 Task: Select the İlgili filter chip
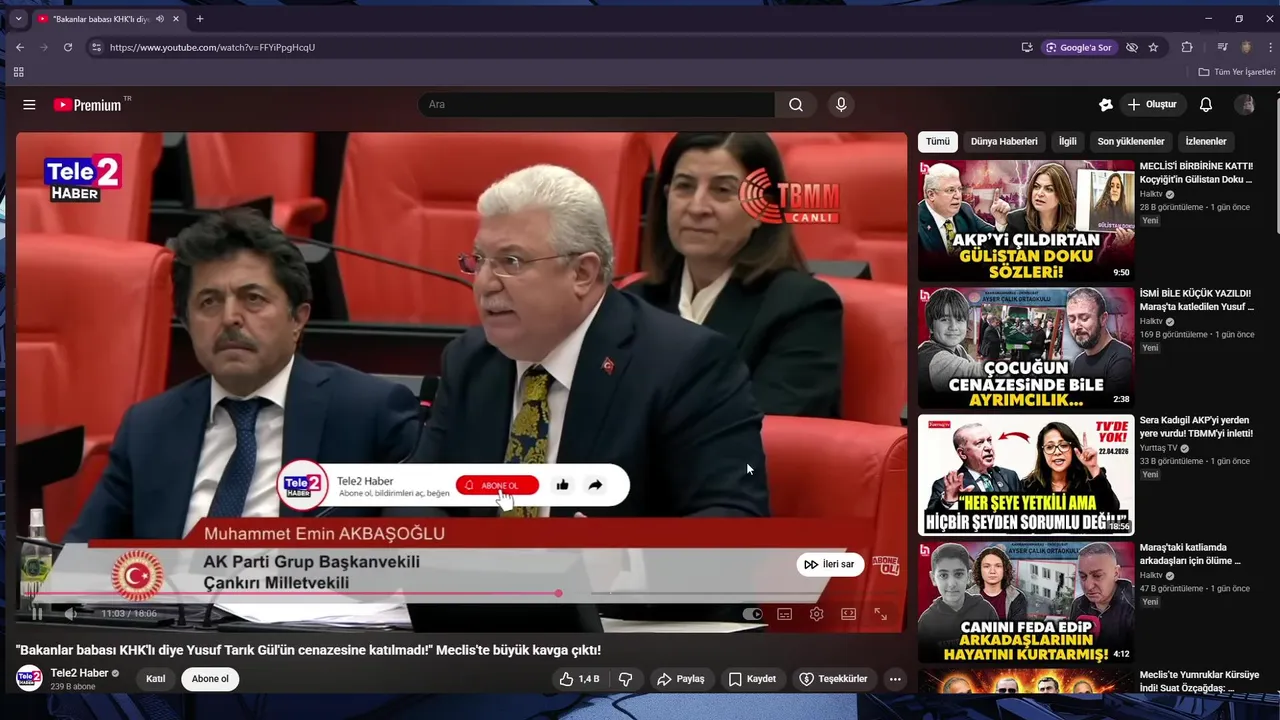coord(1068,142)
